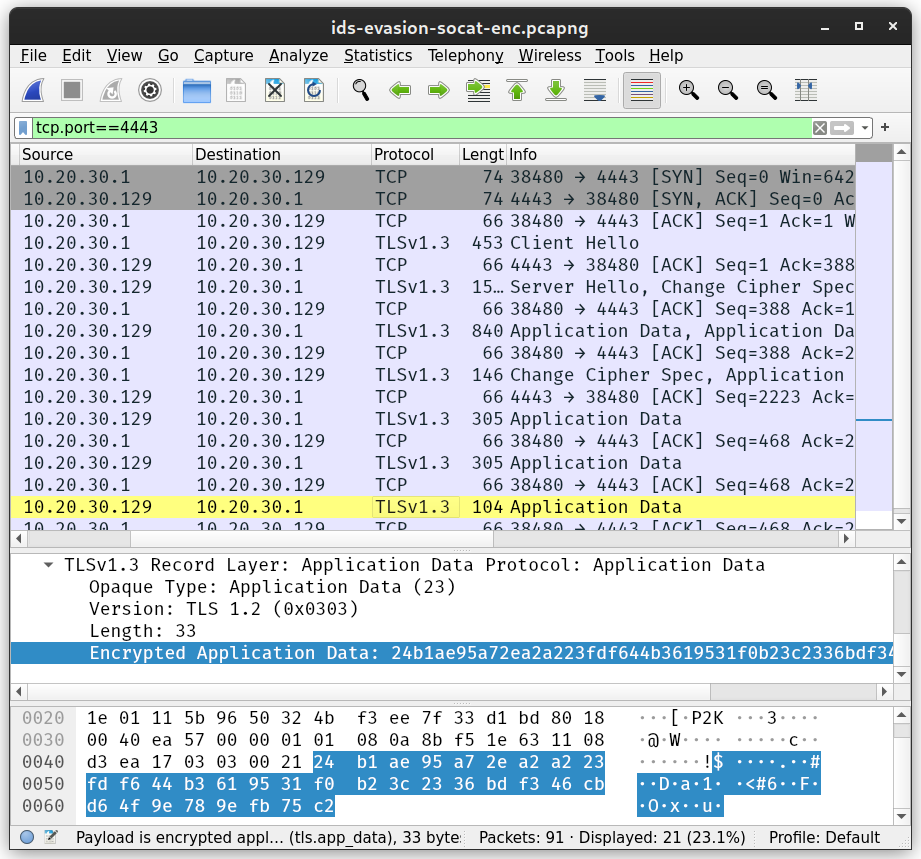
Task: Add a filter button with plus icon
Action: [x=885, y=127]
